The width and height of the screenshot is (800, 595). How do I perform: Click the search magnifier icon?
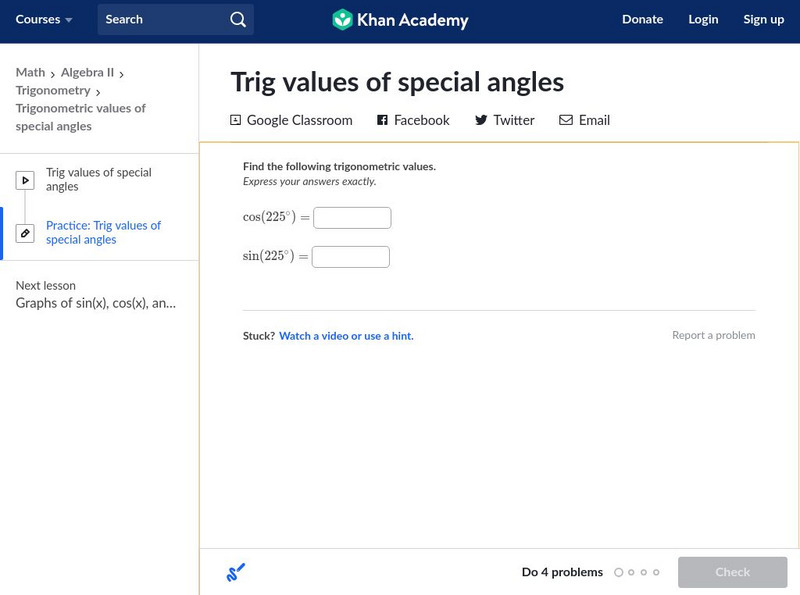[238, 19]
